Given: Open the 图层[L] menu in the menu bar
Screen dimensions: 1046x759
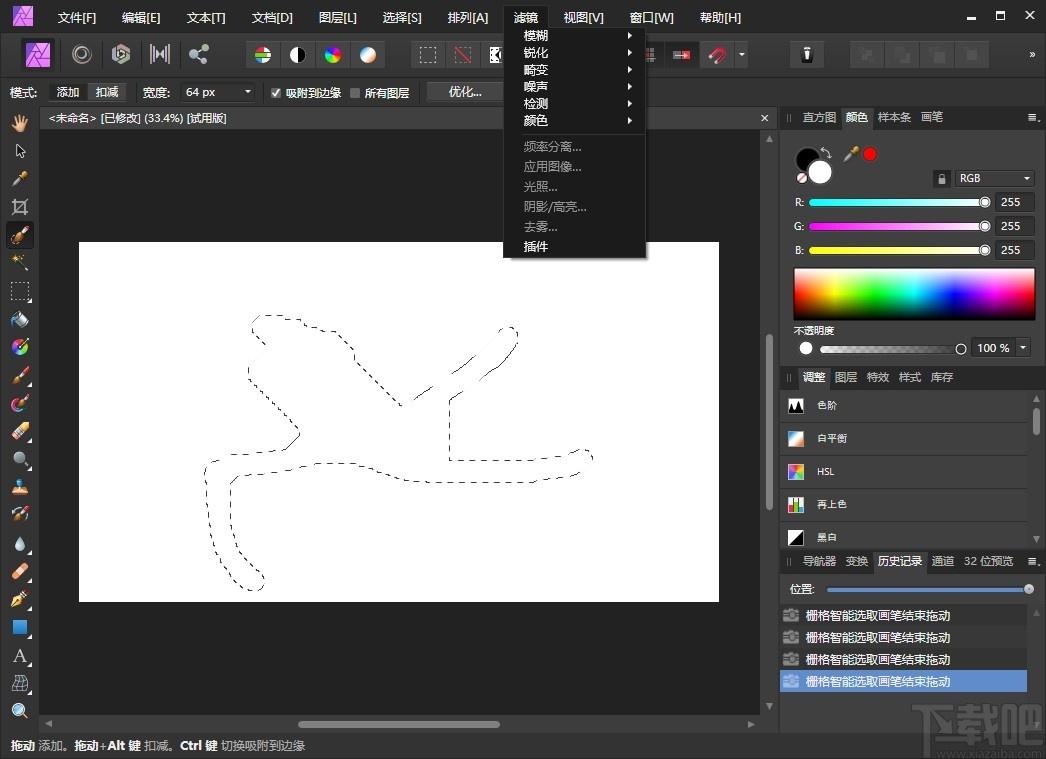Looking at the screenshot, I should (338, 18).
